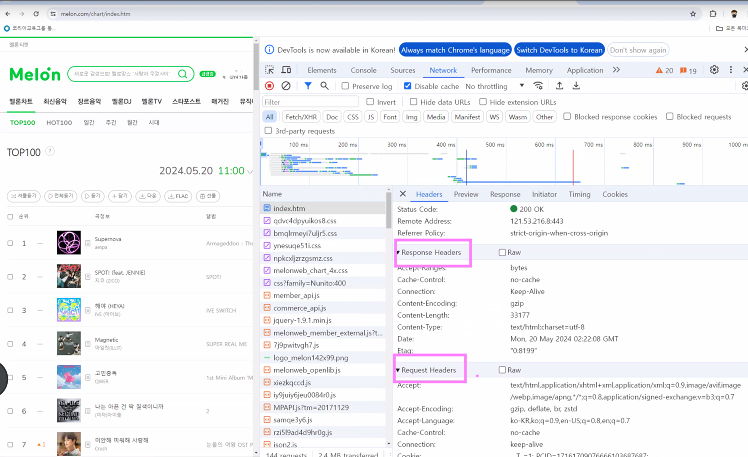Stop recording network log
This screenshot has width=748, height=457.
(x=270, y=86)
